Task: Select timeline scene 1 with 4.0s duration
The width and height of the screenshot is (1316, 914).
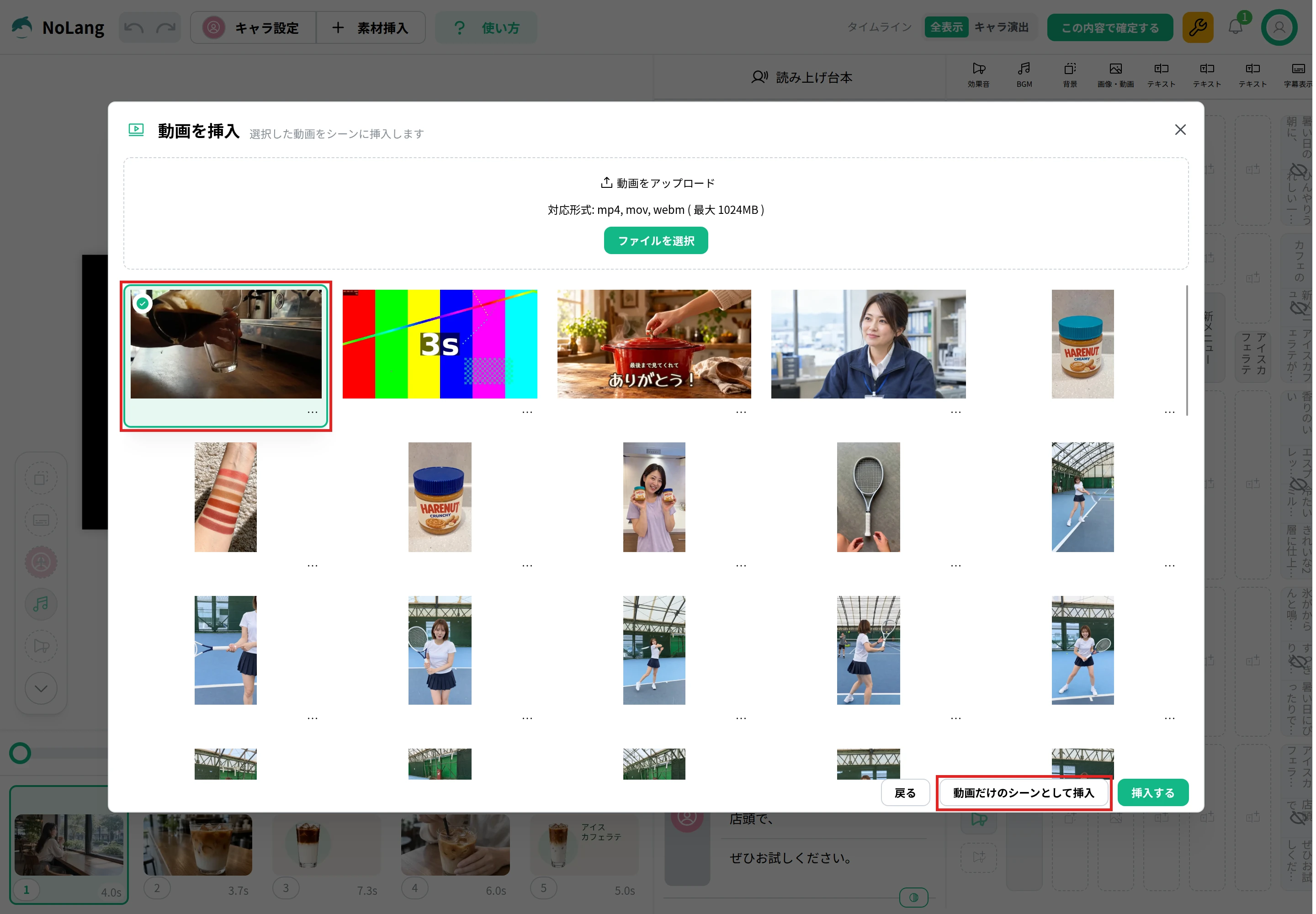Action: coord(69,845)
